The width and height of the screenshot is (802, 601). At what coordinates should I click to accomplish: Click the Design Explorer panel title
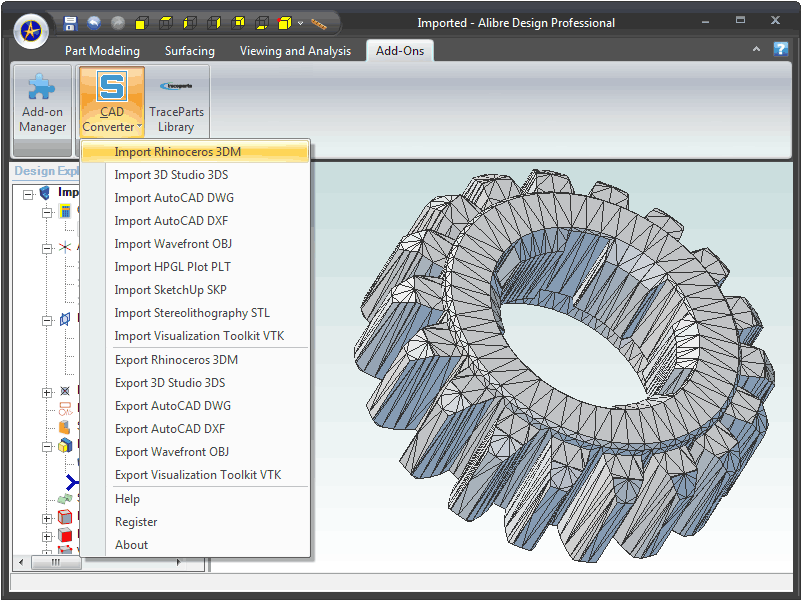(47, 171)
